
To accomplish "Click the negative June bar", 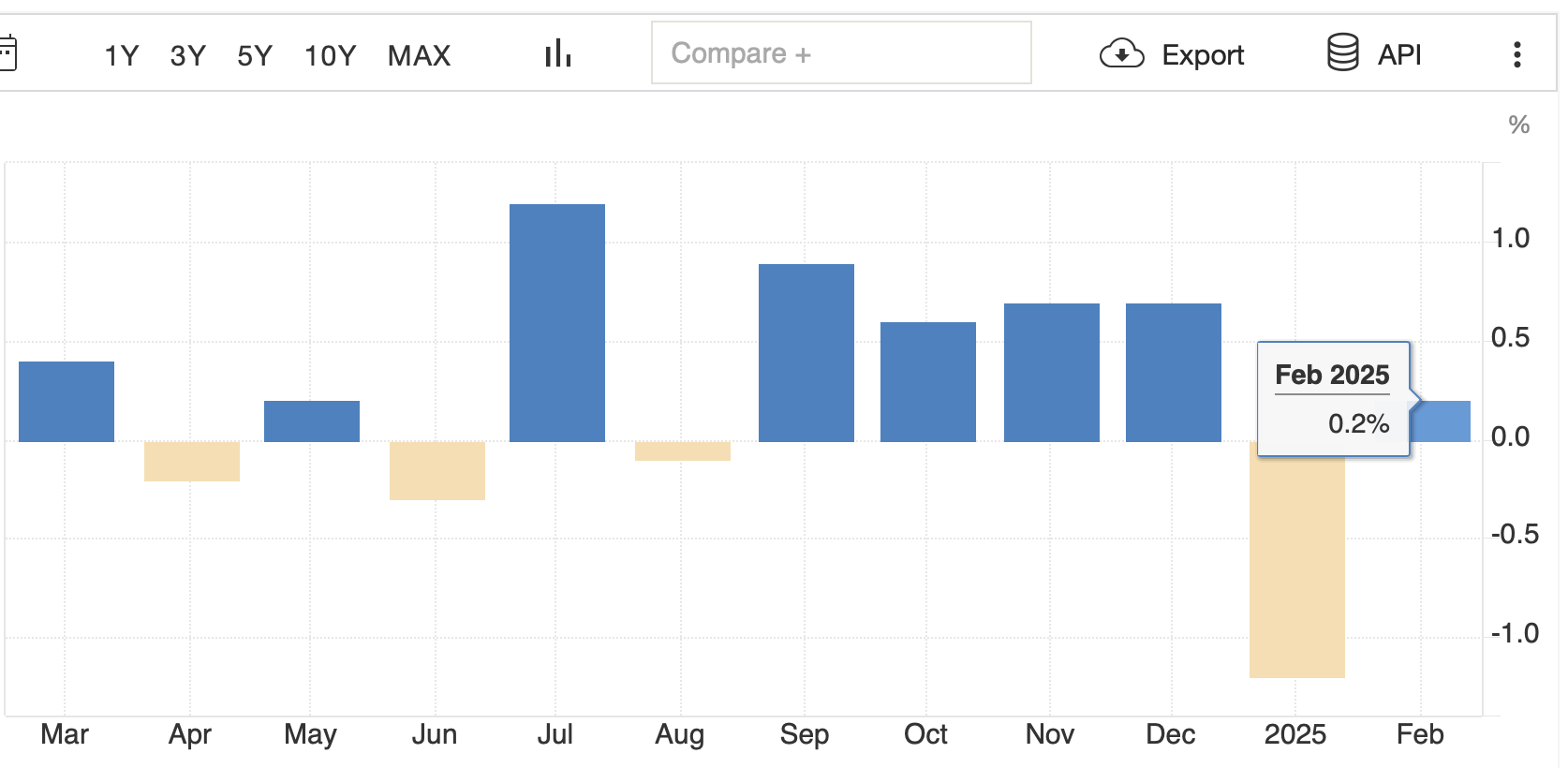I will click(x=437, y=470).
